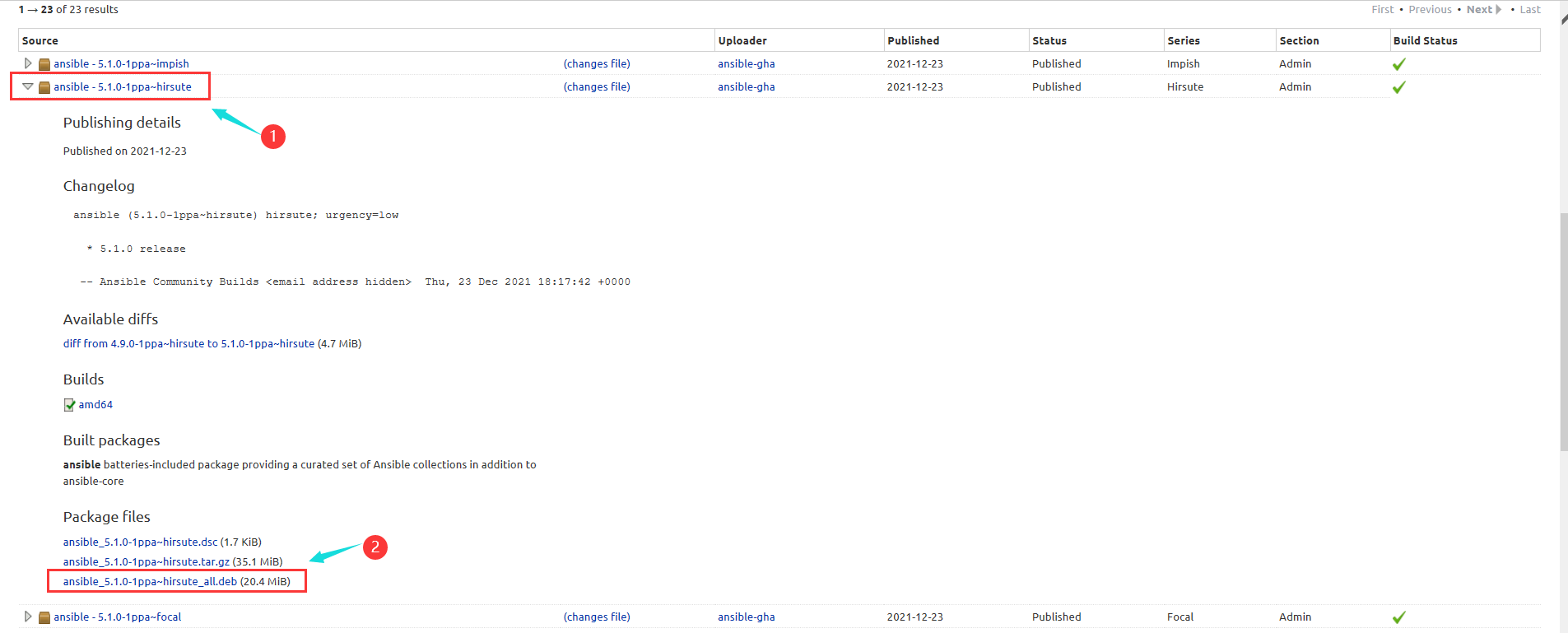Click the Previous pagination link
The image size is (1568, 633).
(1431, 9)
